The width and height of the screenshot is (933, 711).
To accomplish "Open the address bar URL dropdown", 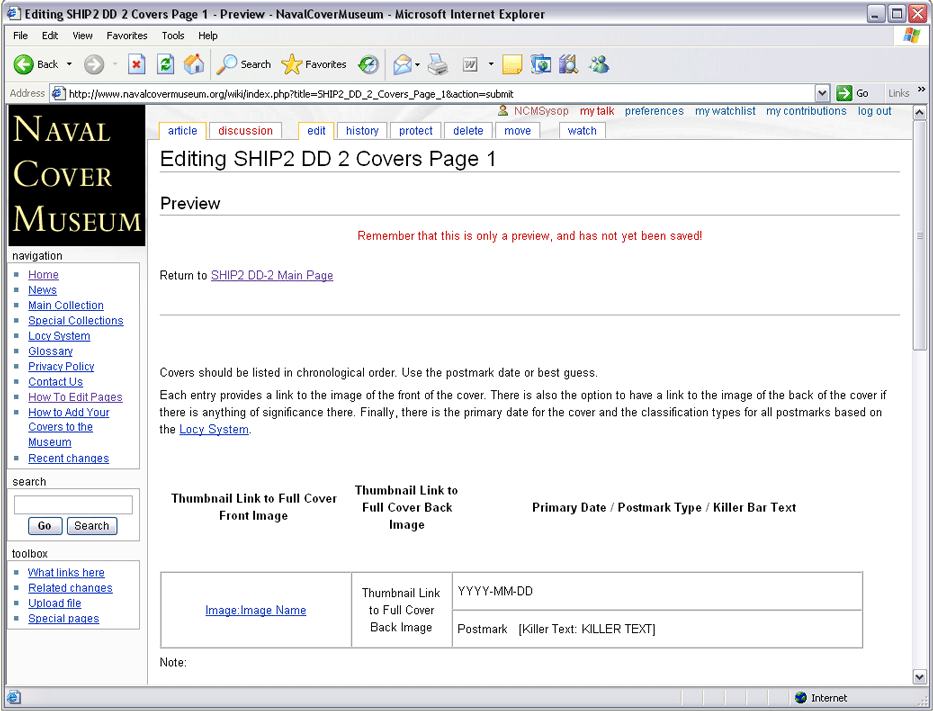I will coord(822,93).
